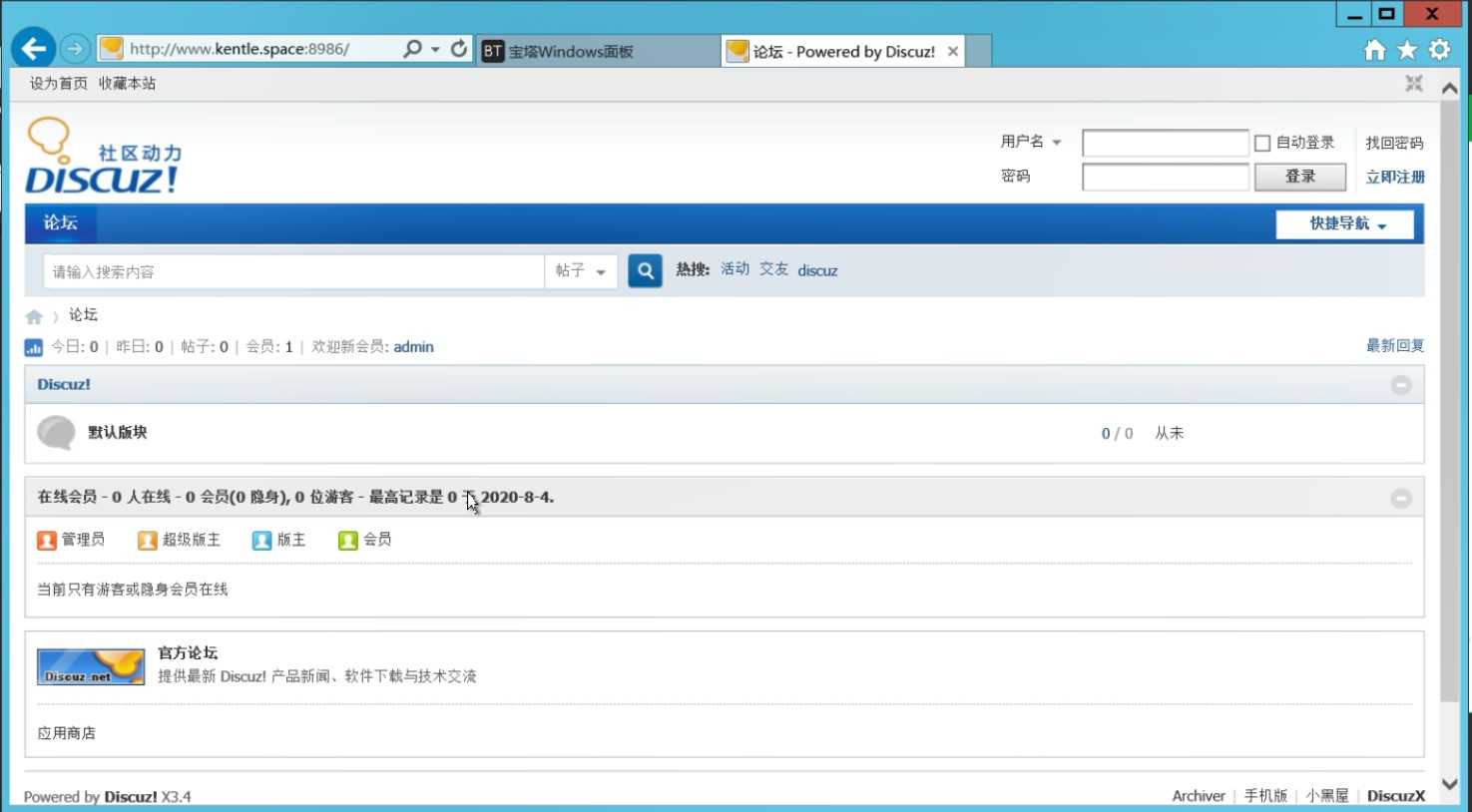
Task: Click 最新回复 link
Action: coord(1395,346)
